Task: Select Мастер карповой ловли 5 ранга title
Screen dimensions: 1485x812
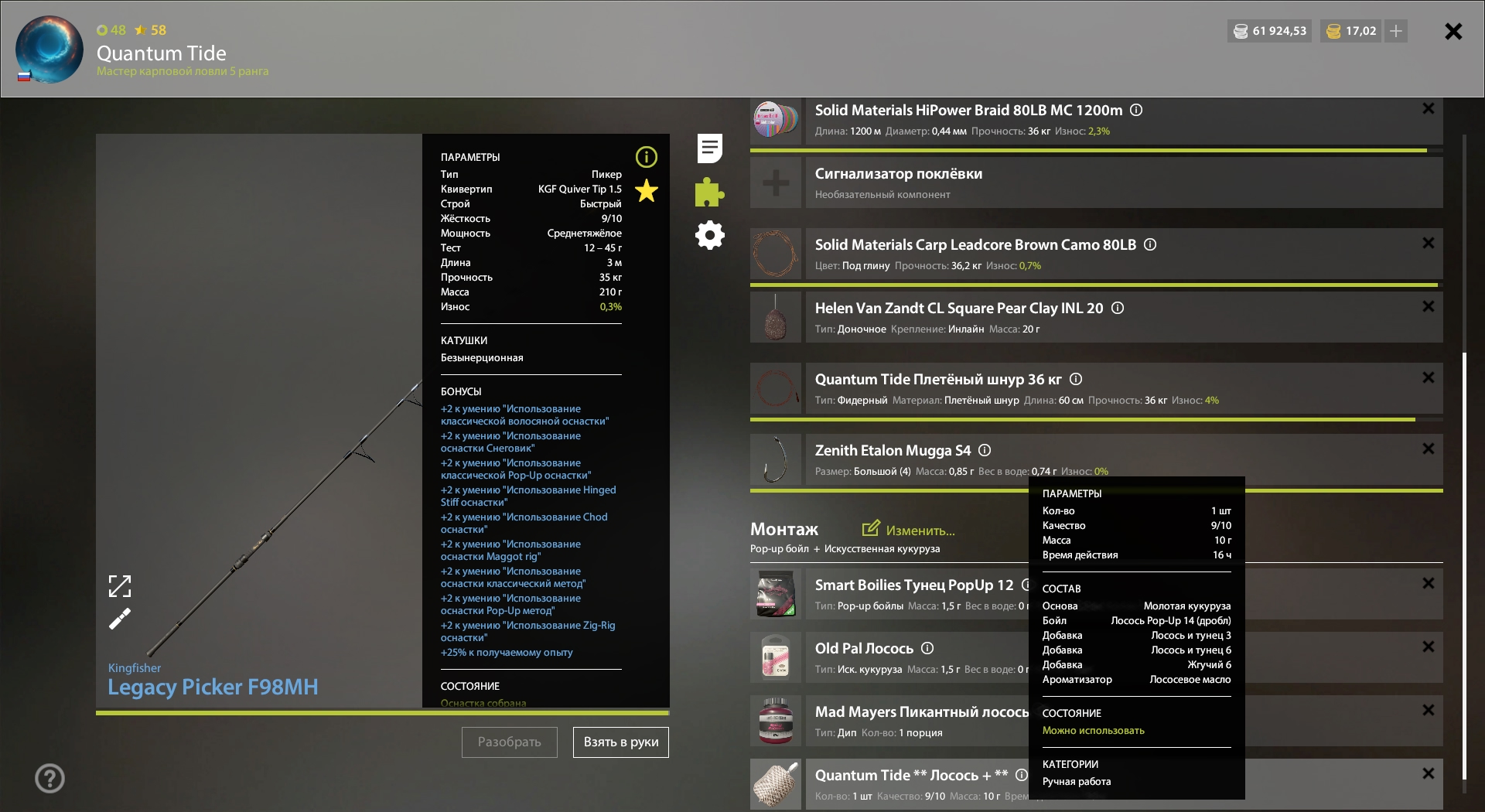Action: pos(183,71)
